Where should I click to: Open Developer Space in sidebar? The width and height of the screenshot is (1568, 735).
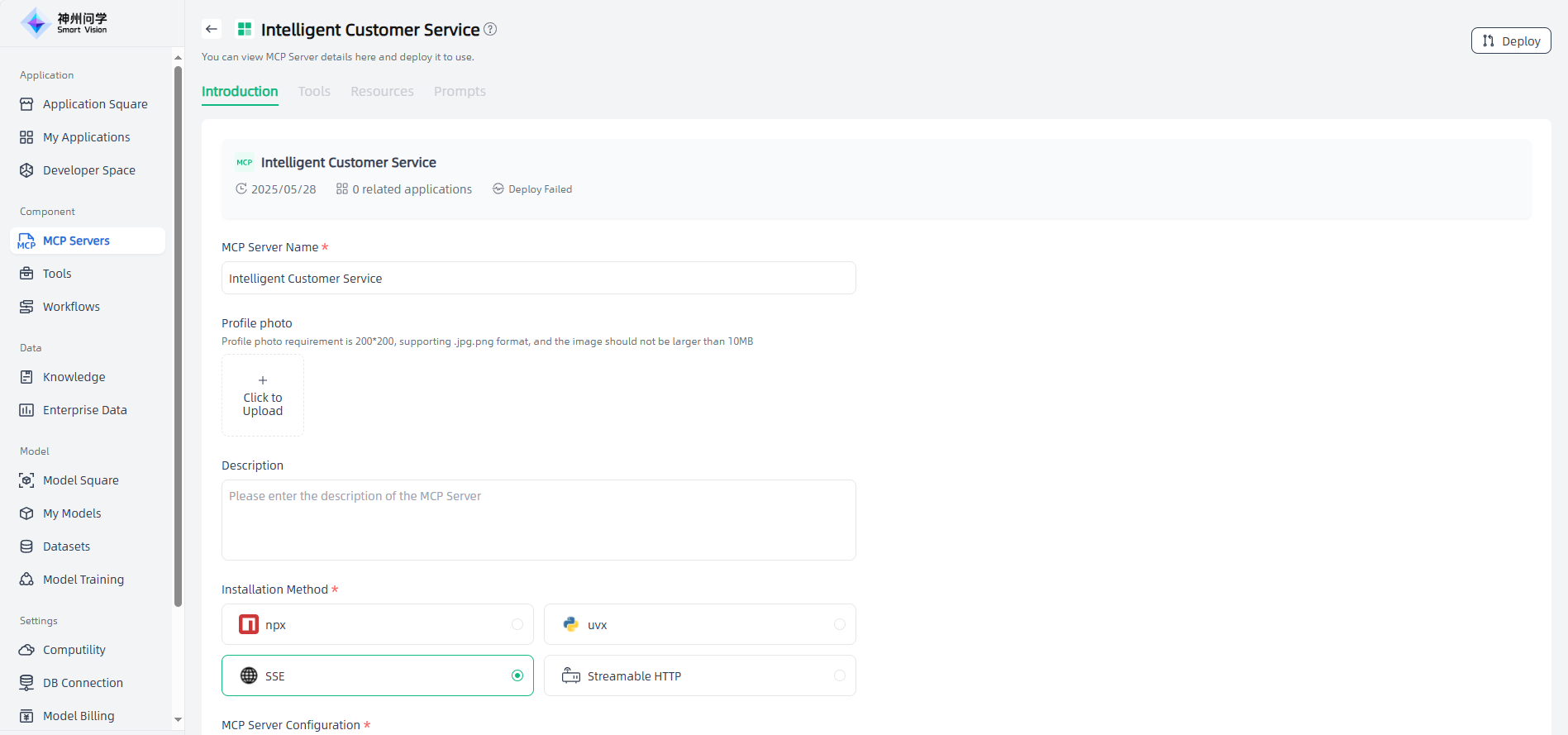point(88,170)
